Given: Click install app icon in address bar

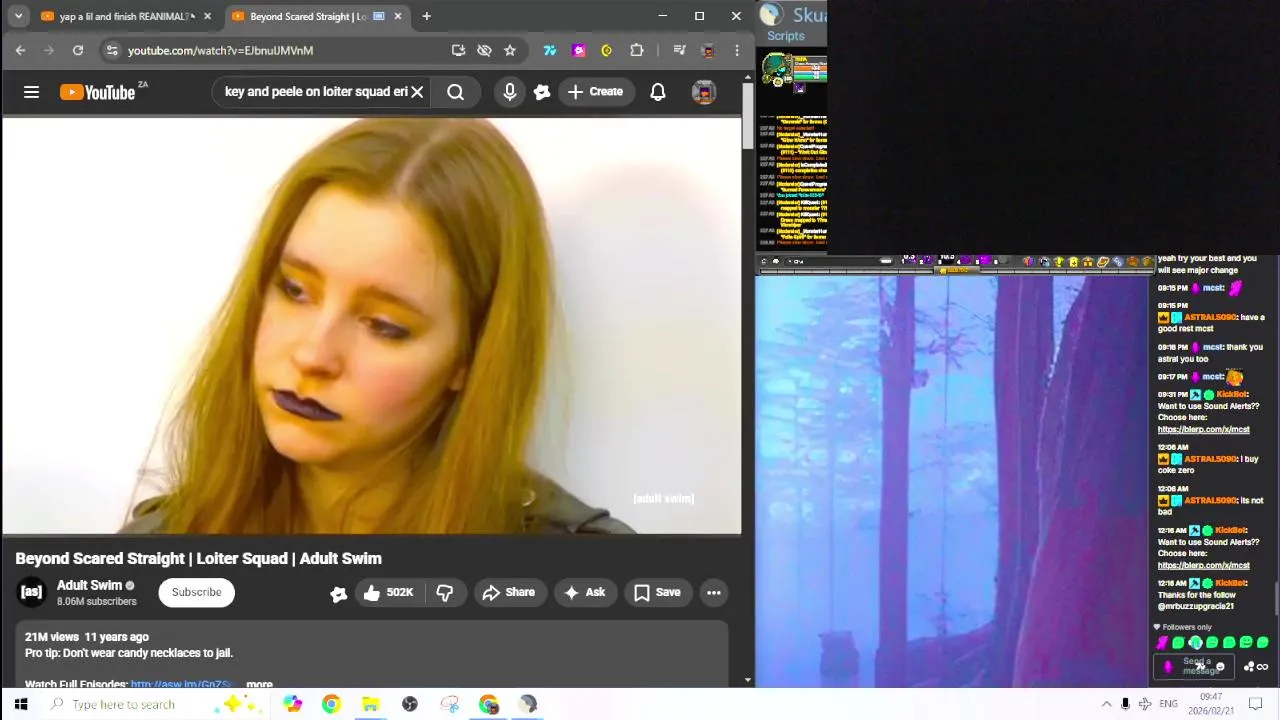Looking at the screenshot, I should click(x=458, y=50).
